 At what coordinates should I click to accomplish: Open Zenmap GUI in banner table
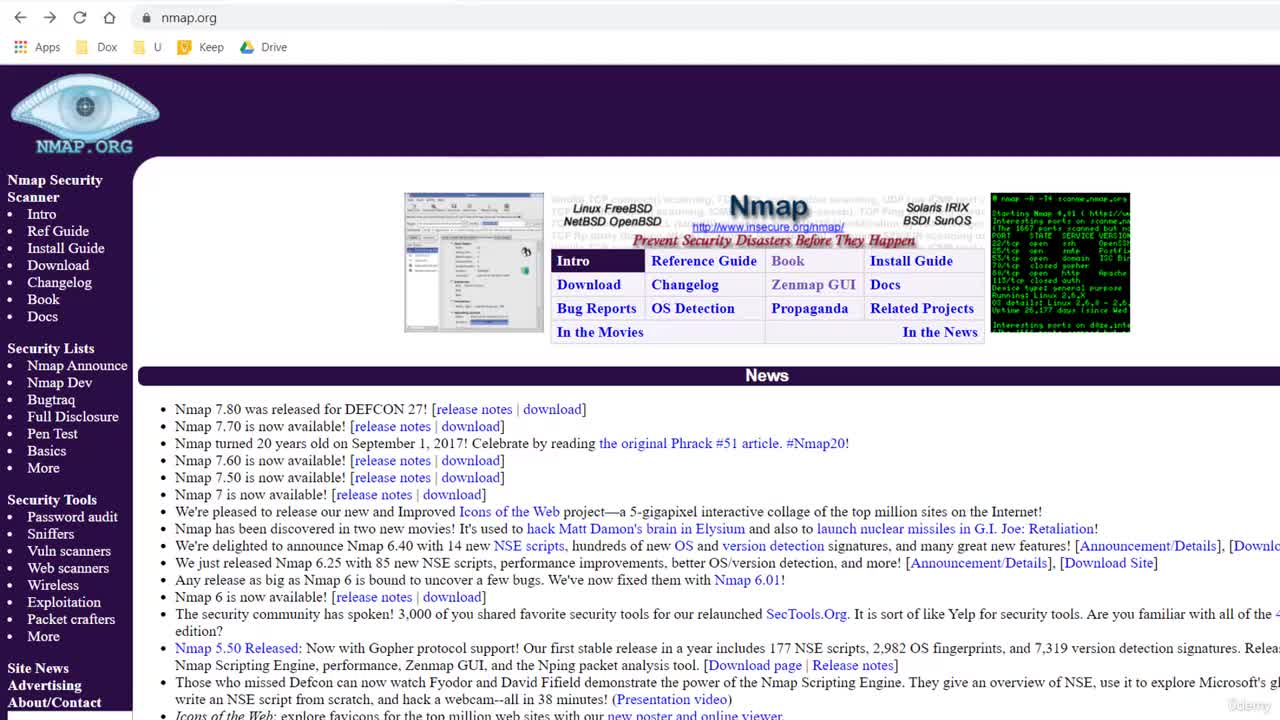pos(813,285)
